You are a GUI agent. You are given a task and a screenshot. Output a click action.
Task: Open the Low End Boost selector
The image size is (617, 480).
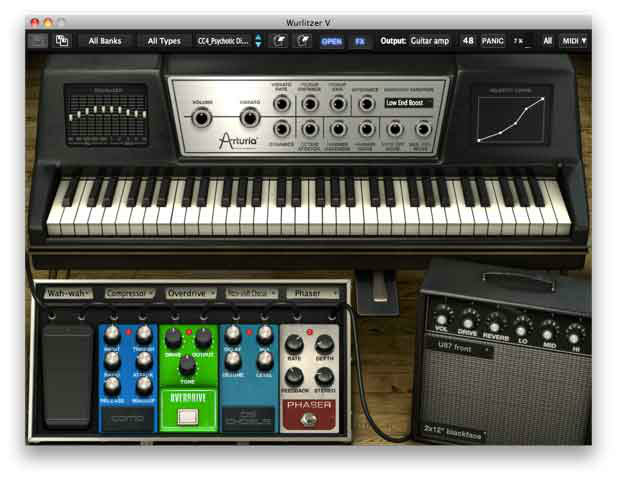409,103
